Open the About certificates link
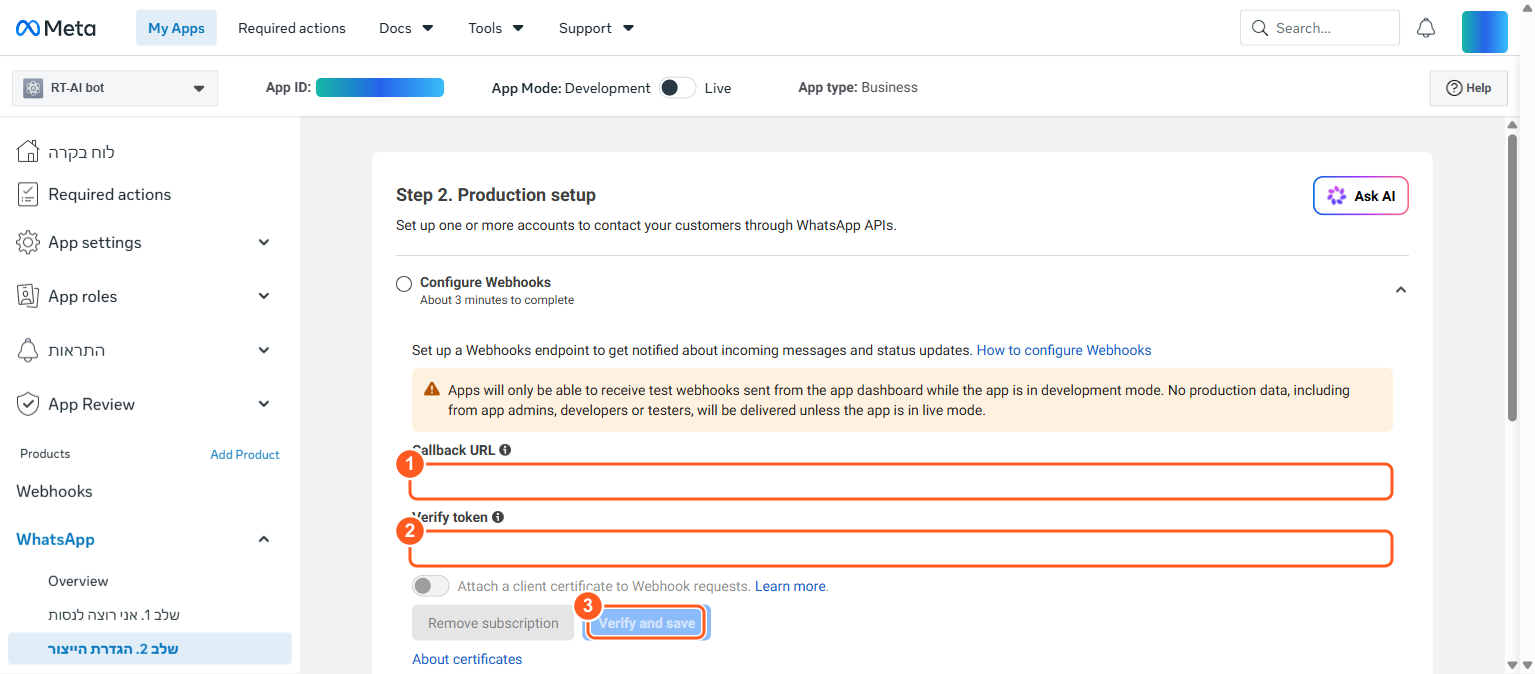 [x=467, y=659]
